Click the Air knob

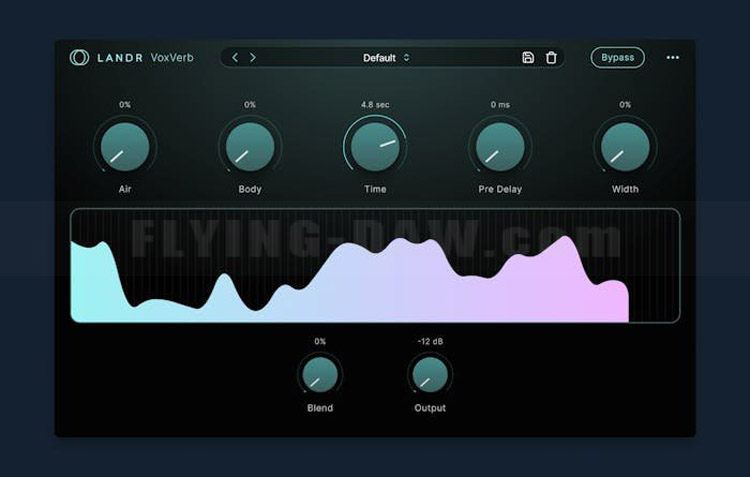point(125,147)
